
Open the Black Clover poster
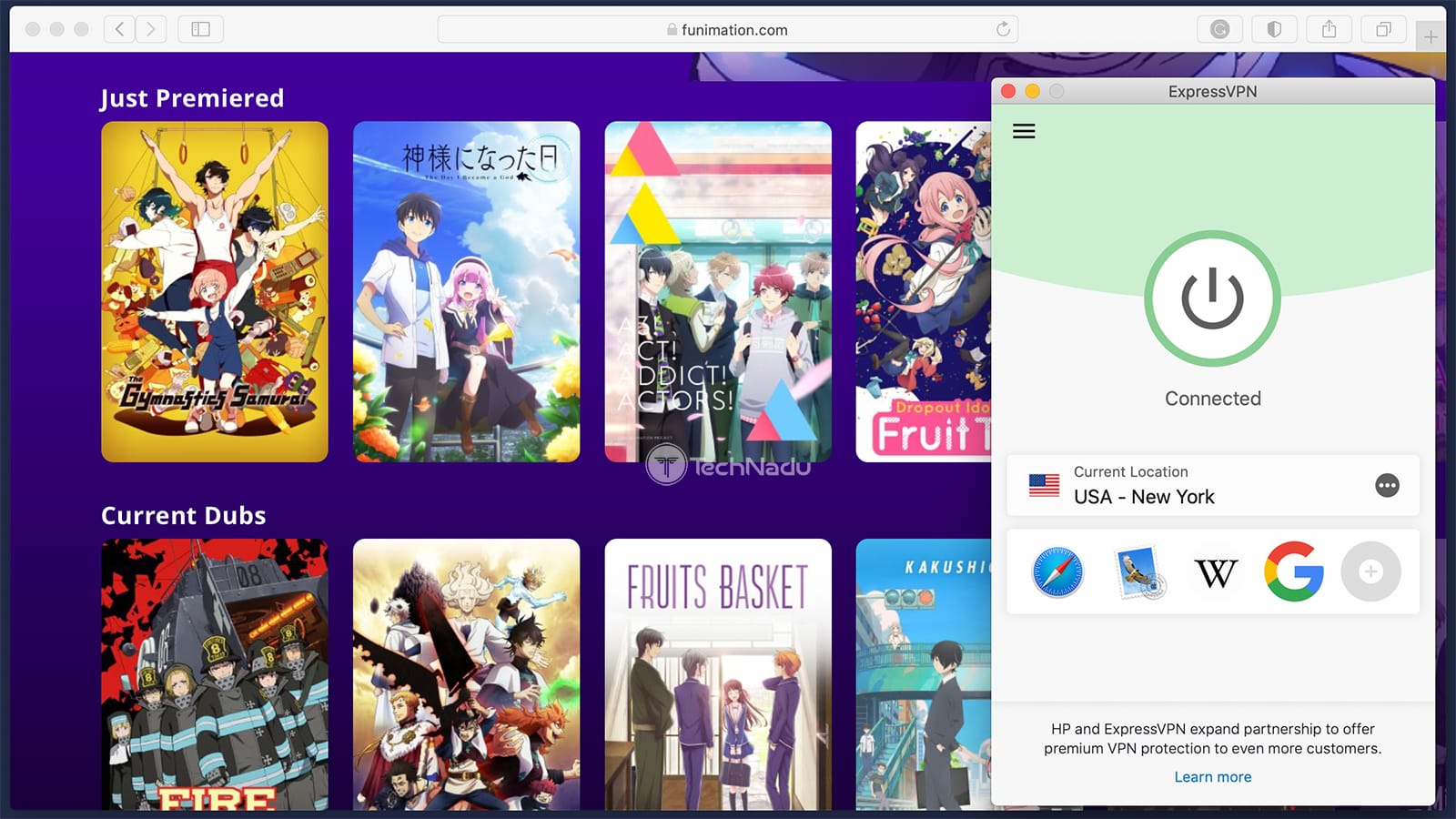[466, 674]
